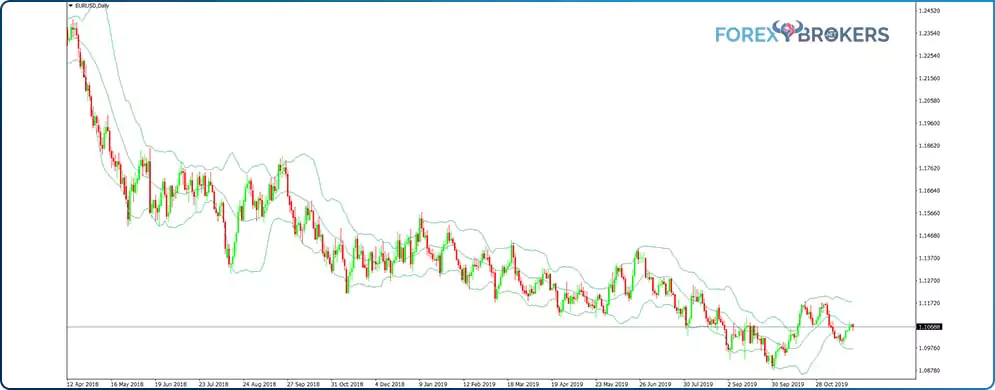995x390 pixels.
Task: Click the 1.13700 price scale label
Action: point(928,258)
